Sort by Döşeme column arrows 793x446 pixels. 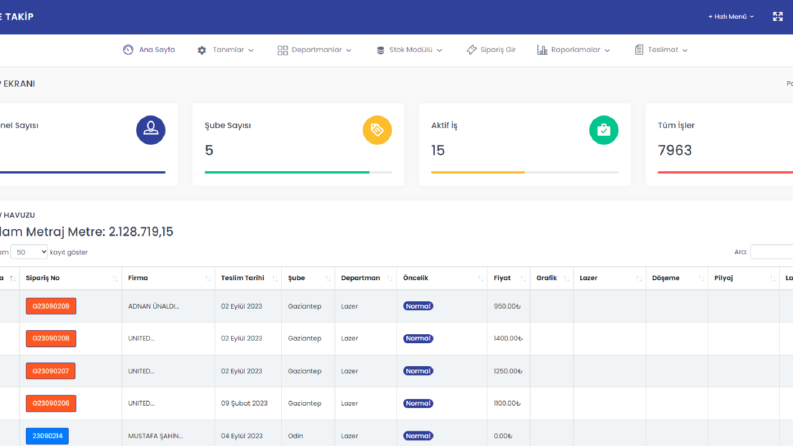(x=701, y=278)
